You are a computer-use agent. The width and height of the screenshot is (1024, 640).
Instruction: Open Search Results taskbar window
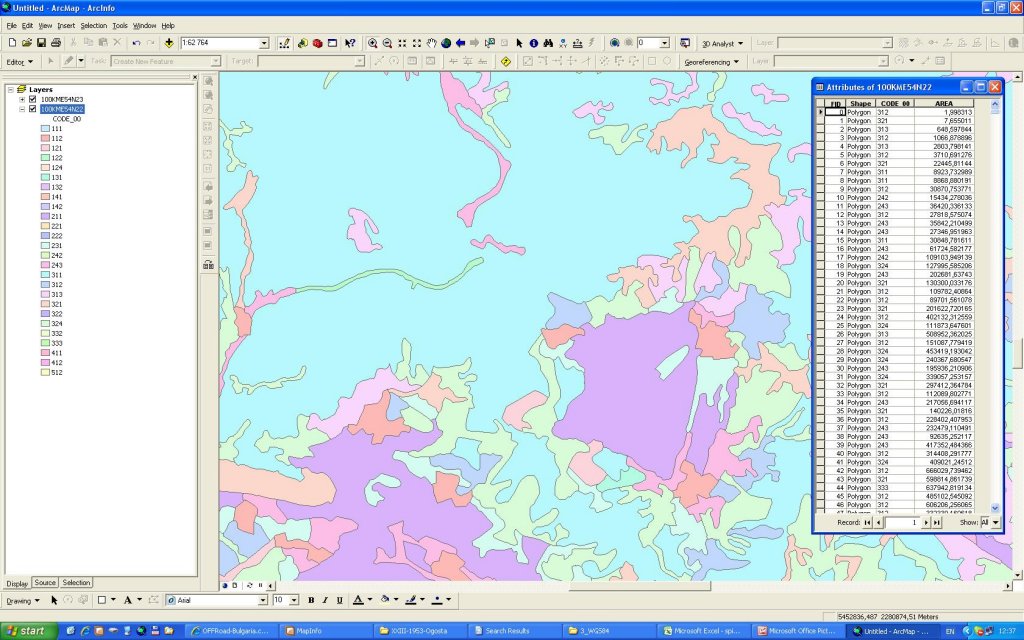tap(513, 631)
